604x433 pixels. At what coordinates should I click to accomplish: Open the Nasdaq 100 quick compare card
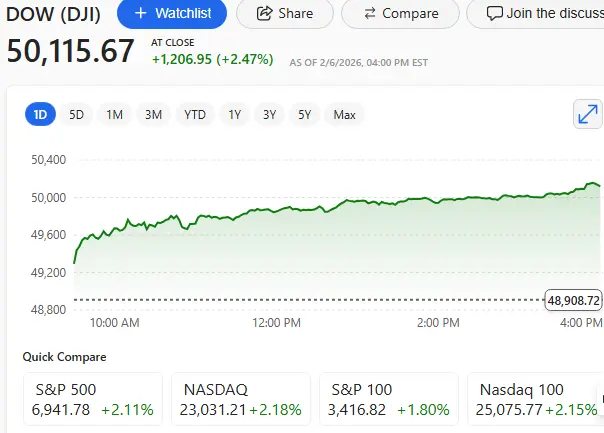(536, 400)
